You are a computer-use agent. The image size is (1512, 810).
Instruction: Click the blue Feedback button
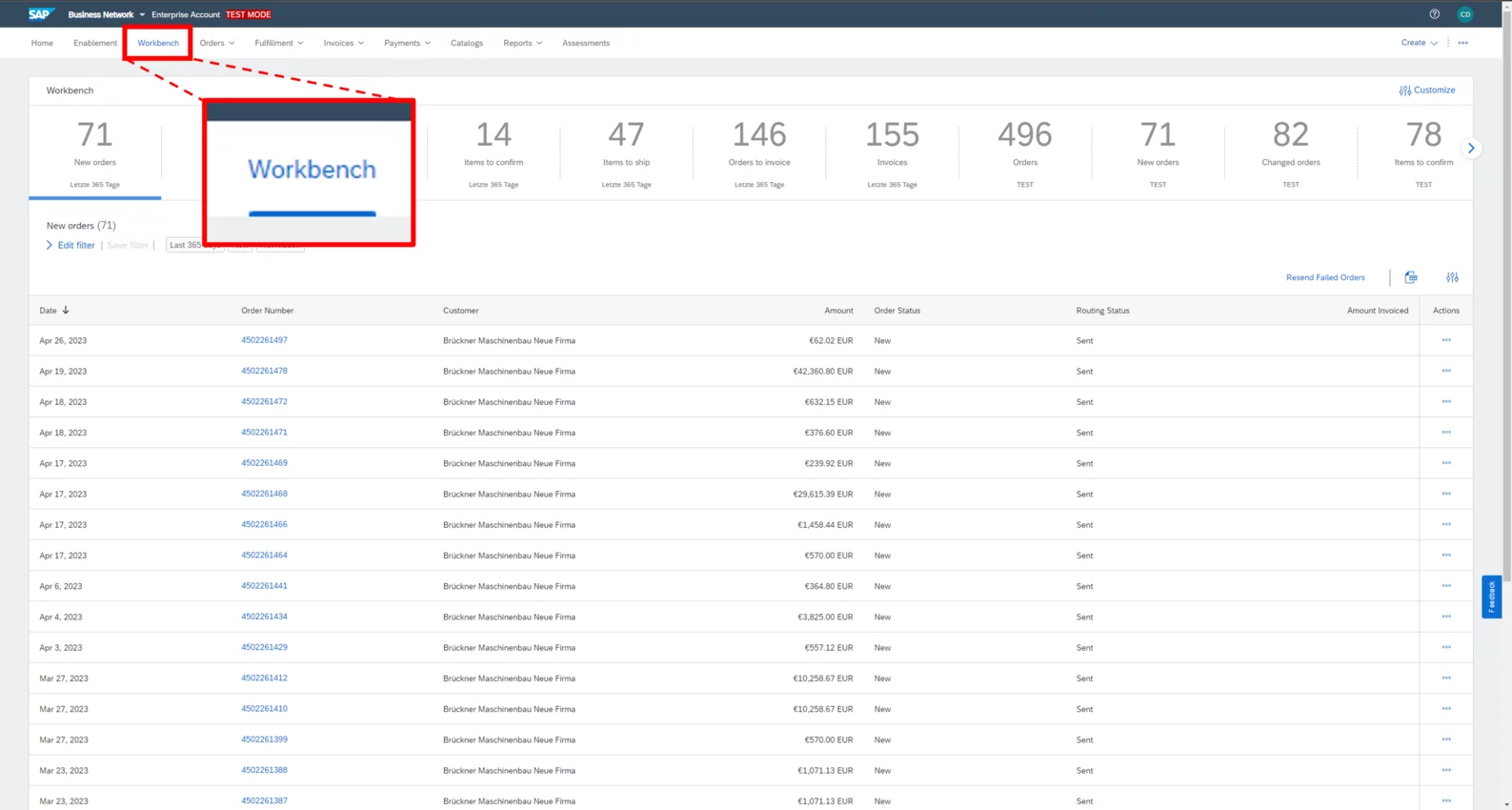tap(1491, 597)
